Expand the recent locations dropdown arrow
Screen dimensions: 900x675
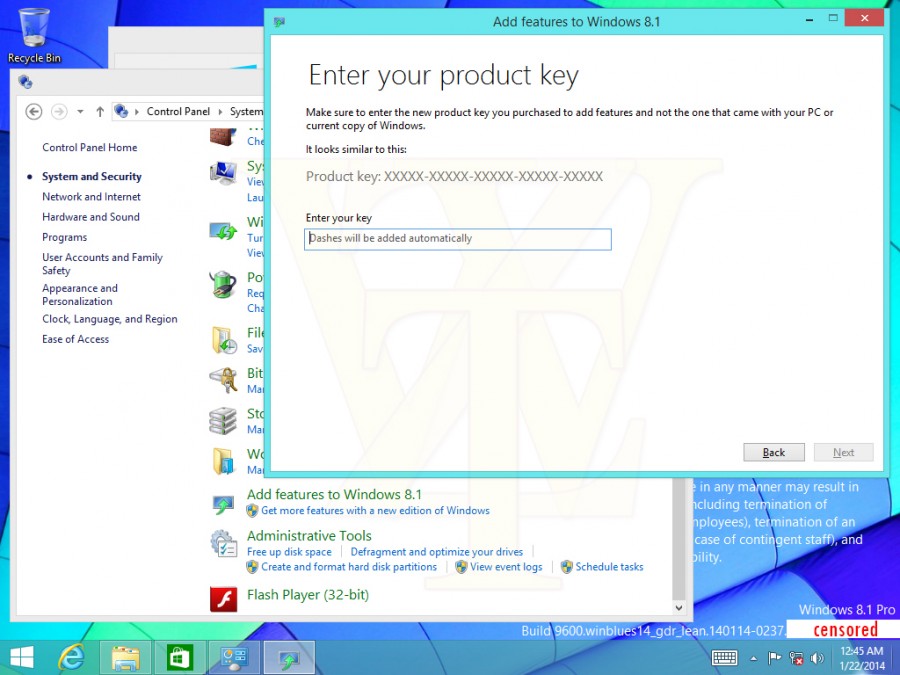click(x=80, y=112)
